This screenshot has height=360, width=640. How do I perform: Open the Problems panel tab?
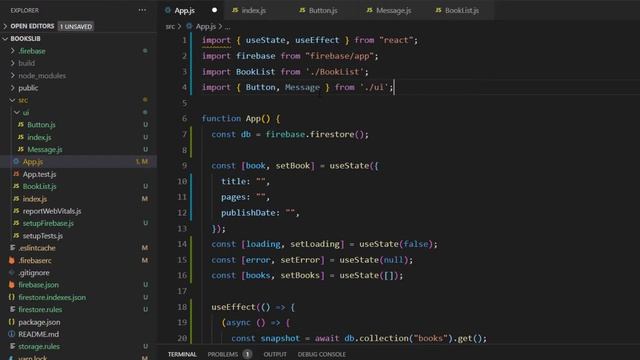223,354
